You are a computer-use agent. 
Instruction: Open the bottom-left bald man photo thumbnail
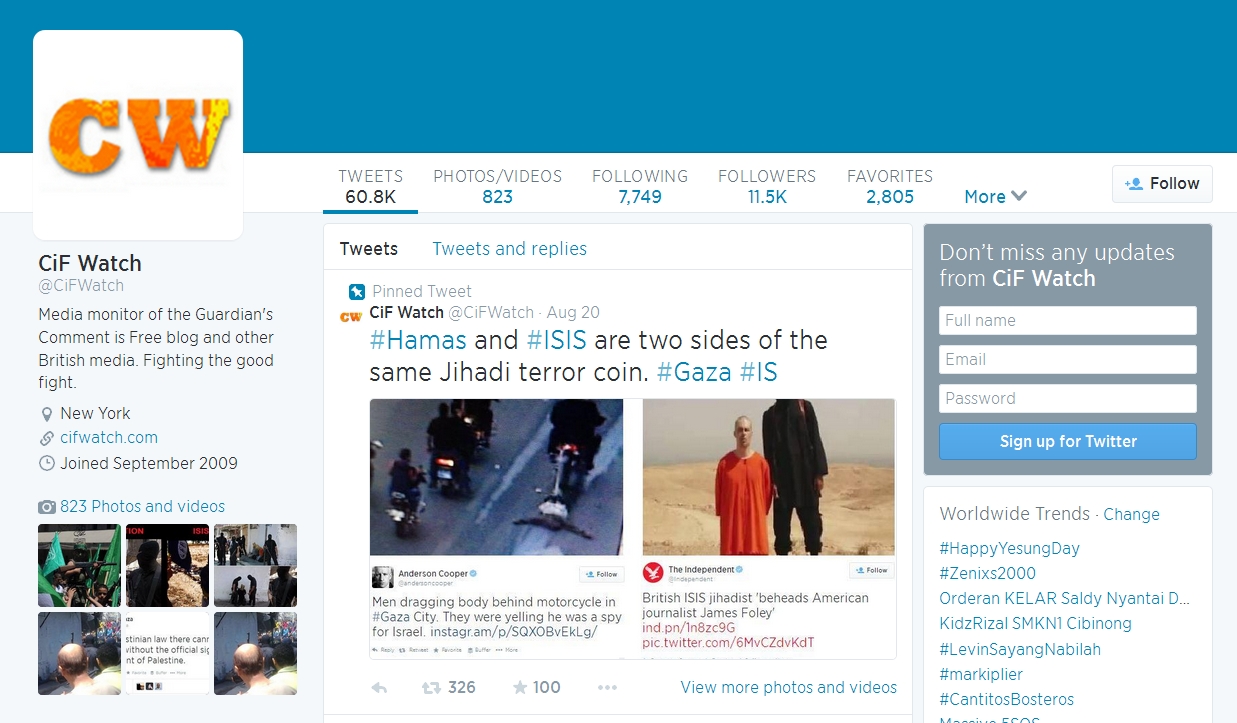(79, 653)
